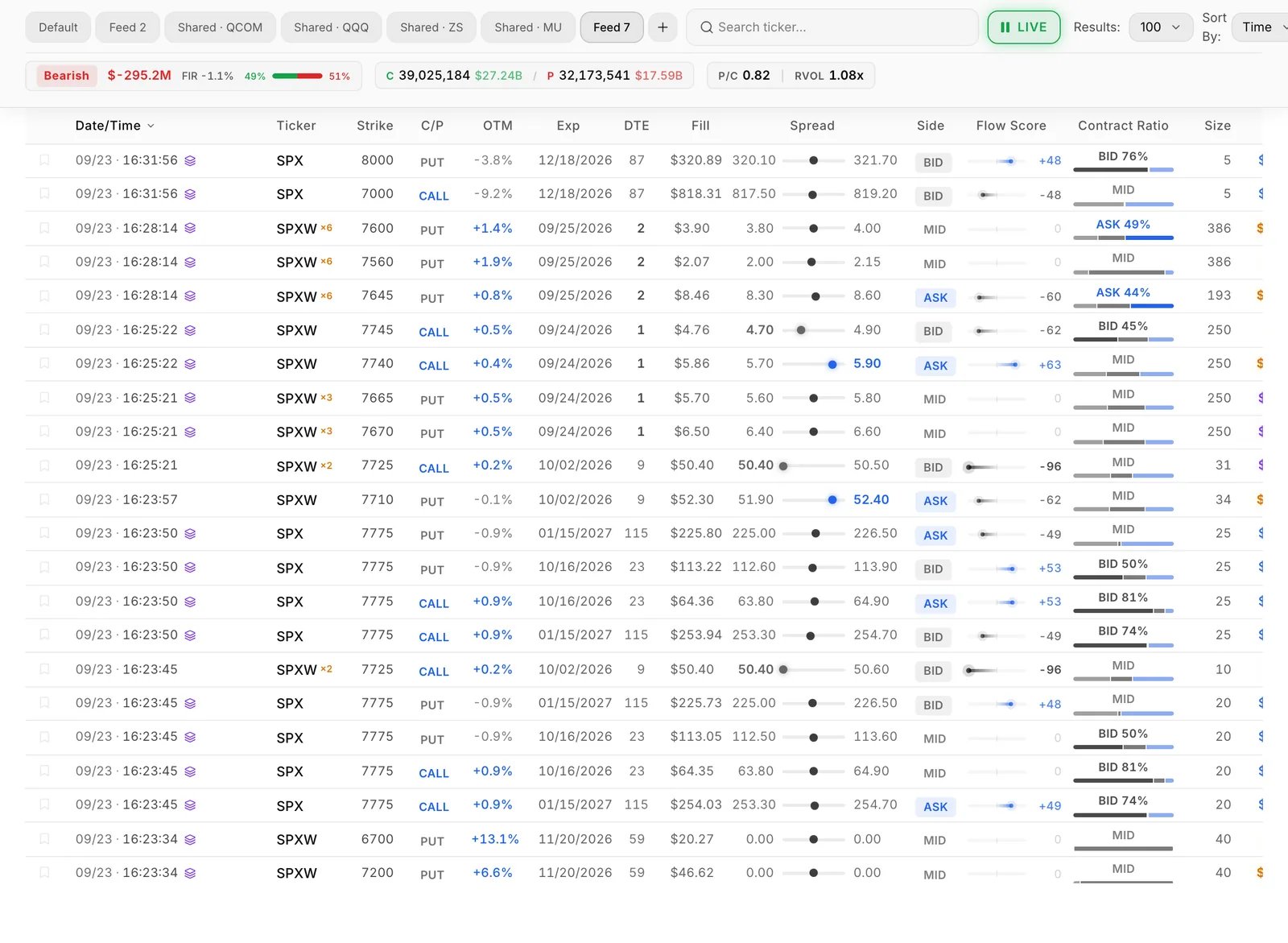The image size is (1288, 943).
Task: Click the BID 76% contract ratio label
Action: pyautogui.click(x=1123, y=156)
